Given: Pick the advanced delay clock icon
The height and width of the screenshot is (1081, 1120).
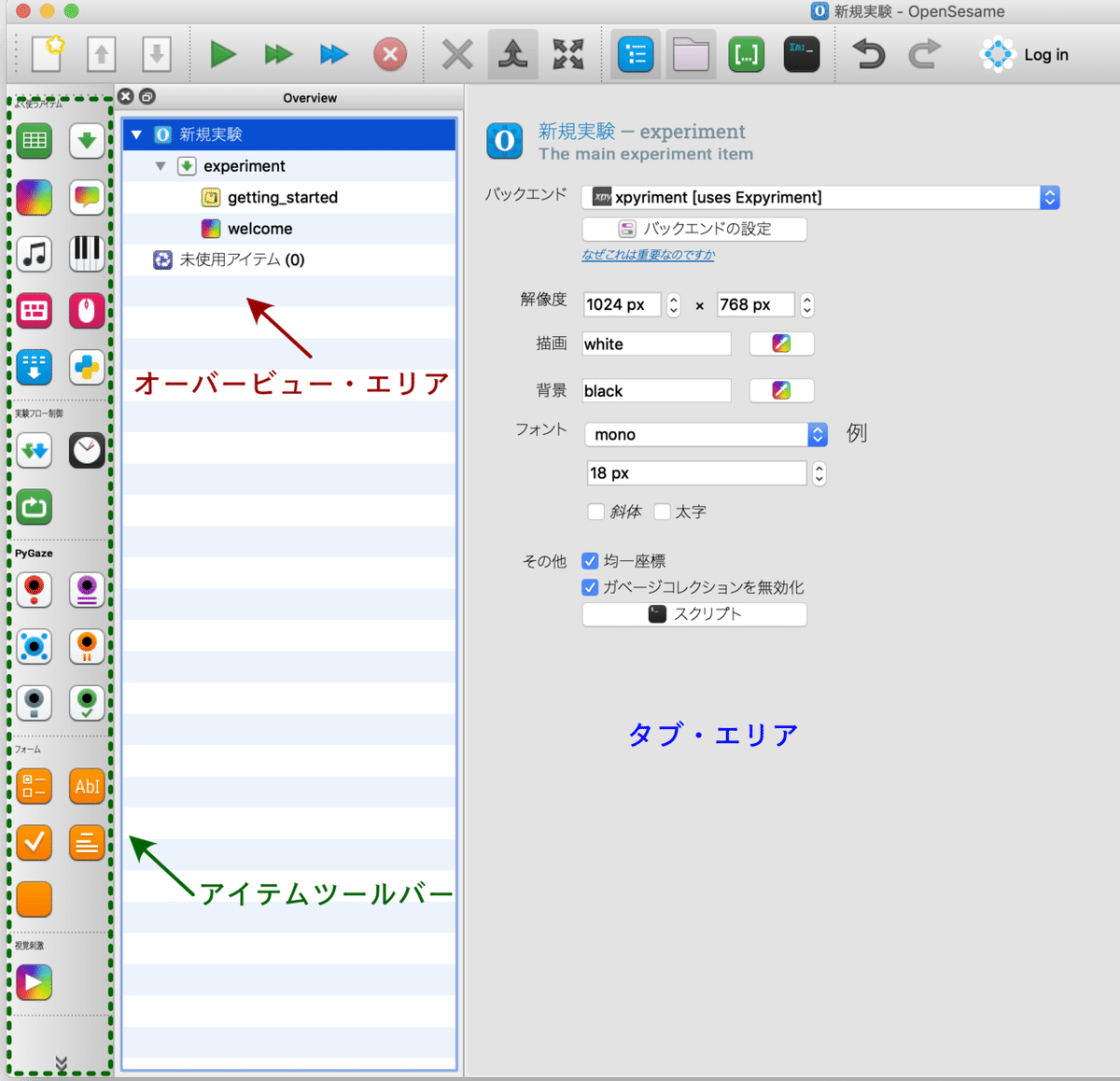Looking at the screenshot, I should (87, 451).
